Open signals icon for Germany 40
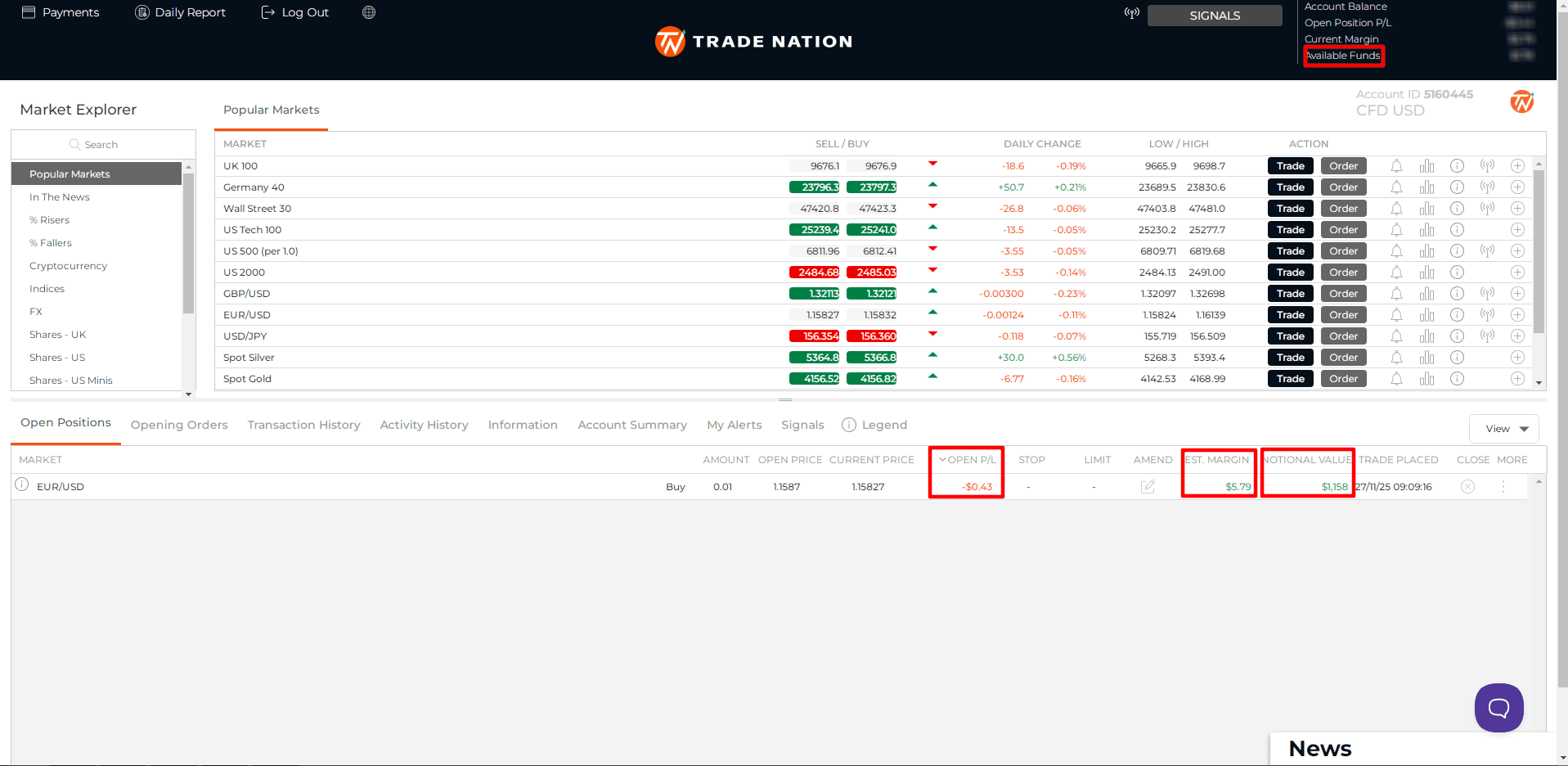Screen dimensions: 1568x766 pyautogui.click(x=1488, y=187)
